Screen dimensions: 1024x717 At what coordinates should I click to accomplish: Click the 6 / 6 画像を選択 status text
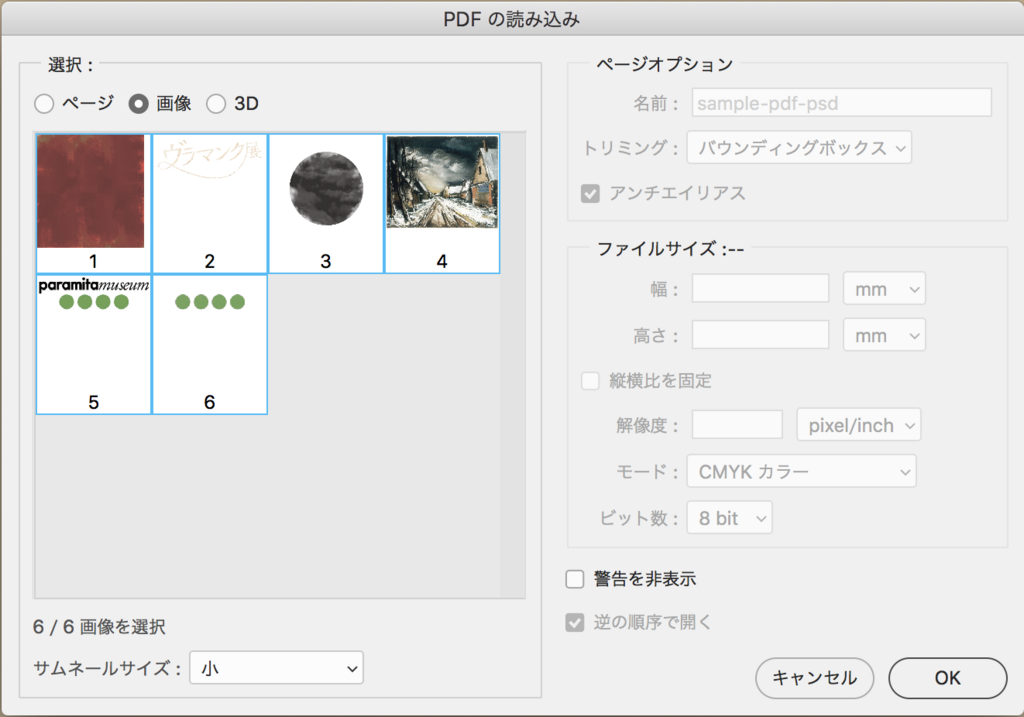tap(99, 627)
